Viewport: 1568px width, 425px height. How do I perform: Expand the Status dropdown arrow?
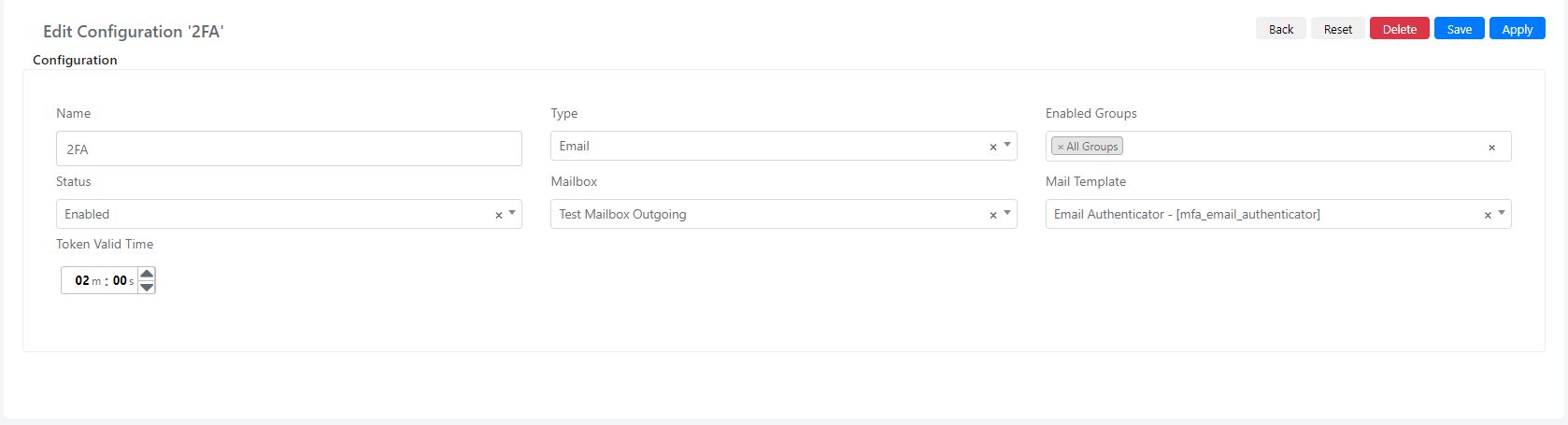512,214
